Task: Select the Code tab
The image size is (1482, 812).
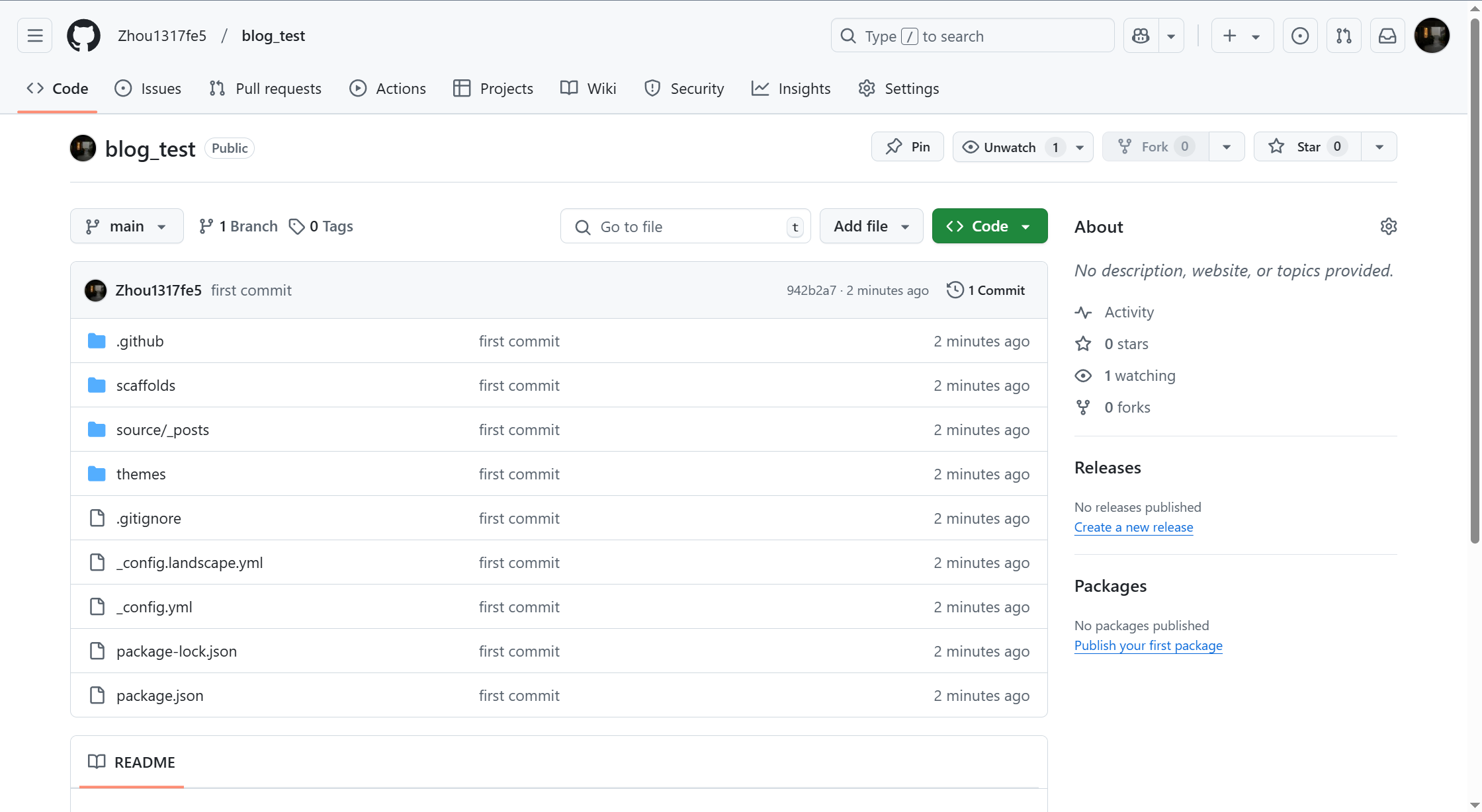Action: pos(58,89)
